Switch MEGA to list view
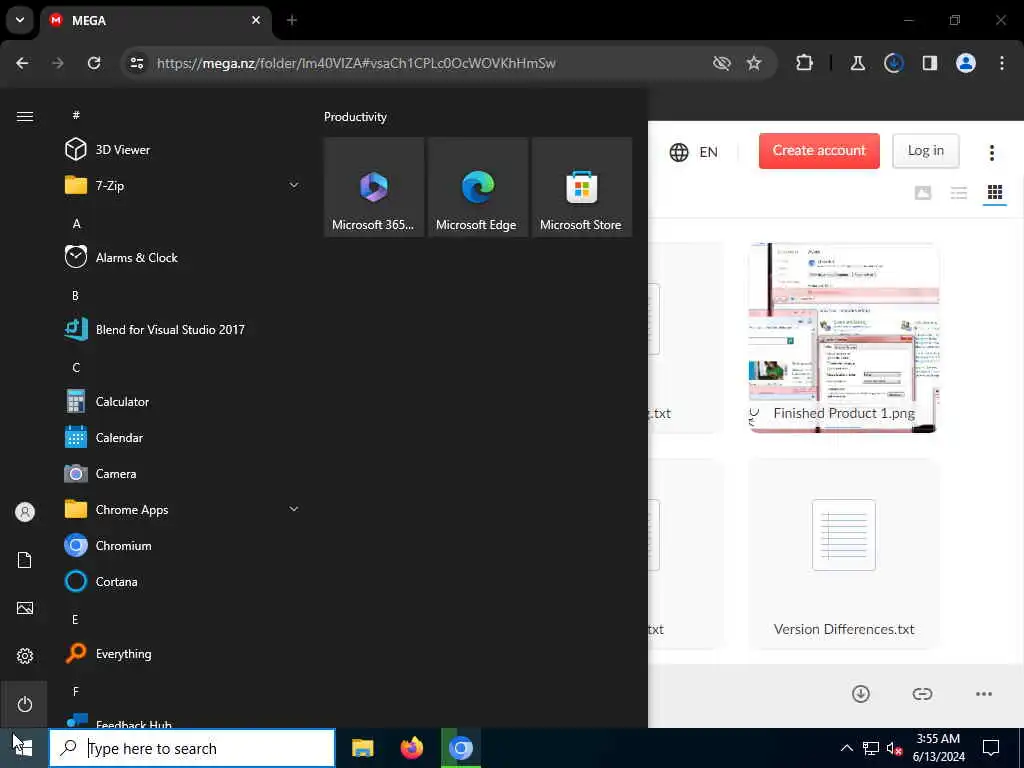 959,193
